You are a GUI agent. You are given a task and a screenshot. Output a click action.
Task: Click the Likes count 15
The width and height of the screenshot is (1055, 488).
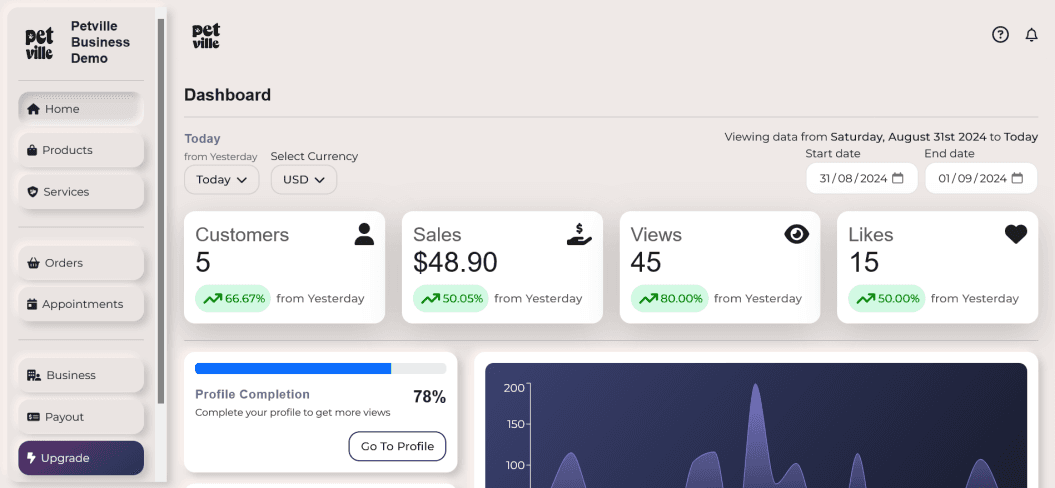tap(864, 263)
